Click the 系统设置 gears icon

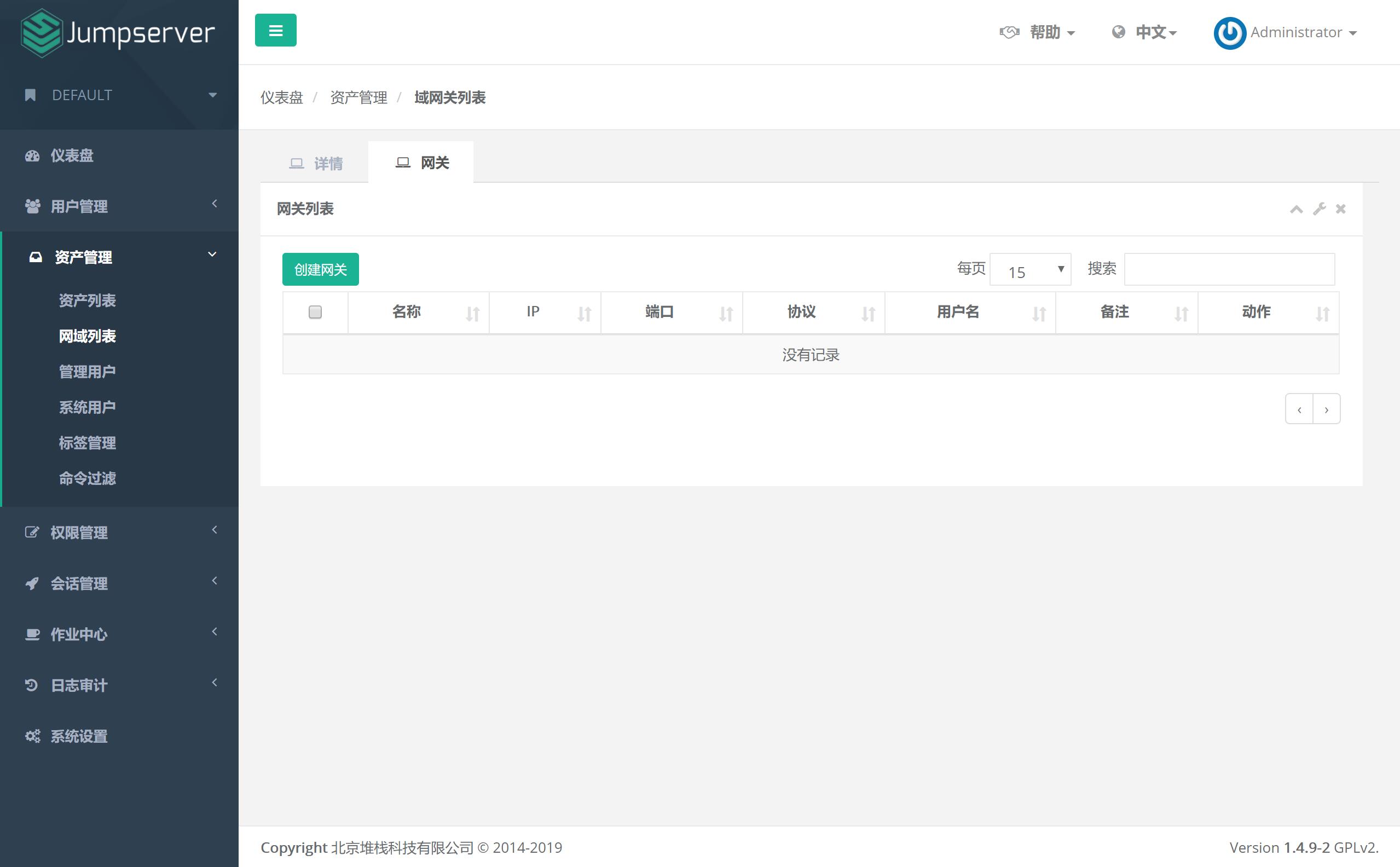(33, 736)
